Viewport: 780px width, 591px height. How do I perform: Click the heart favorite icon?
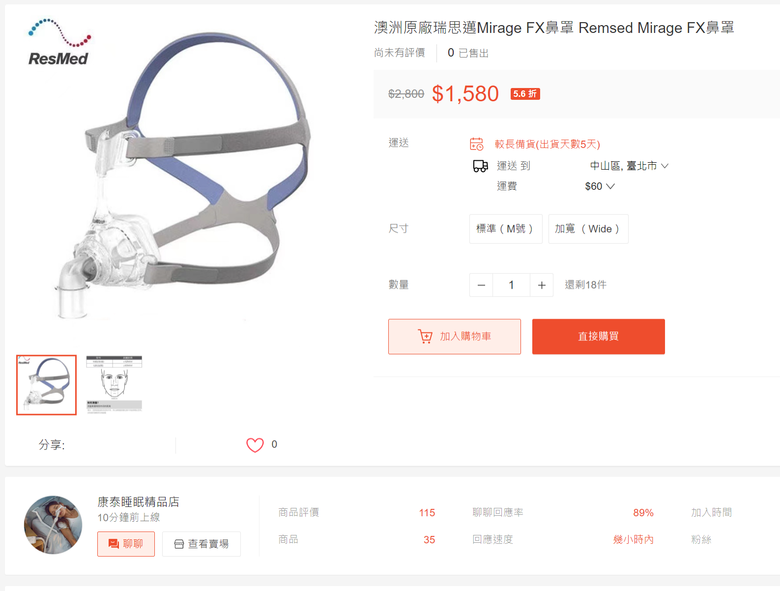[x=255, y=445]
